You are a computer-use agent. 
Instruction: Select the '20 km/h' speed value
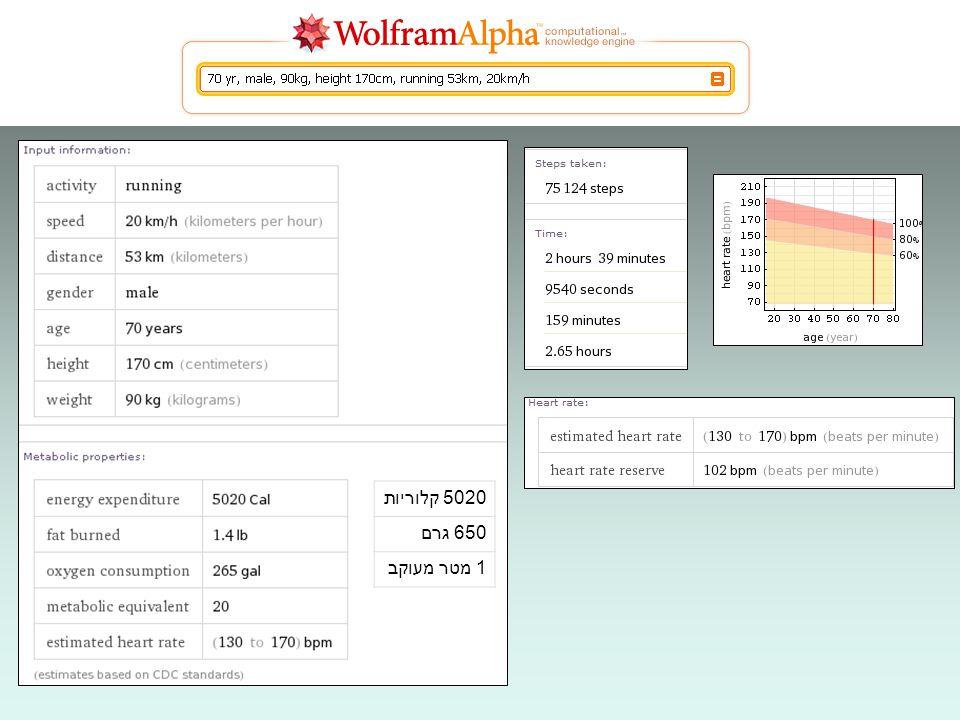[x=151, y=221]
